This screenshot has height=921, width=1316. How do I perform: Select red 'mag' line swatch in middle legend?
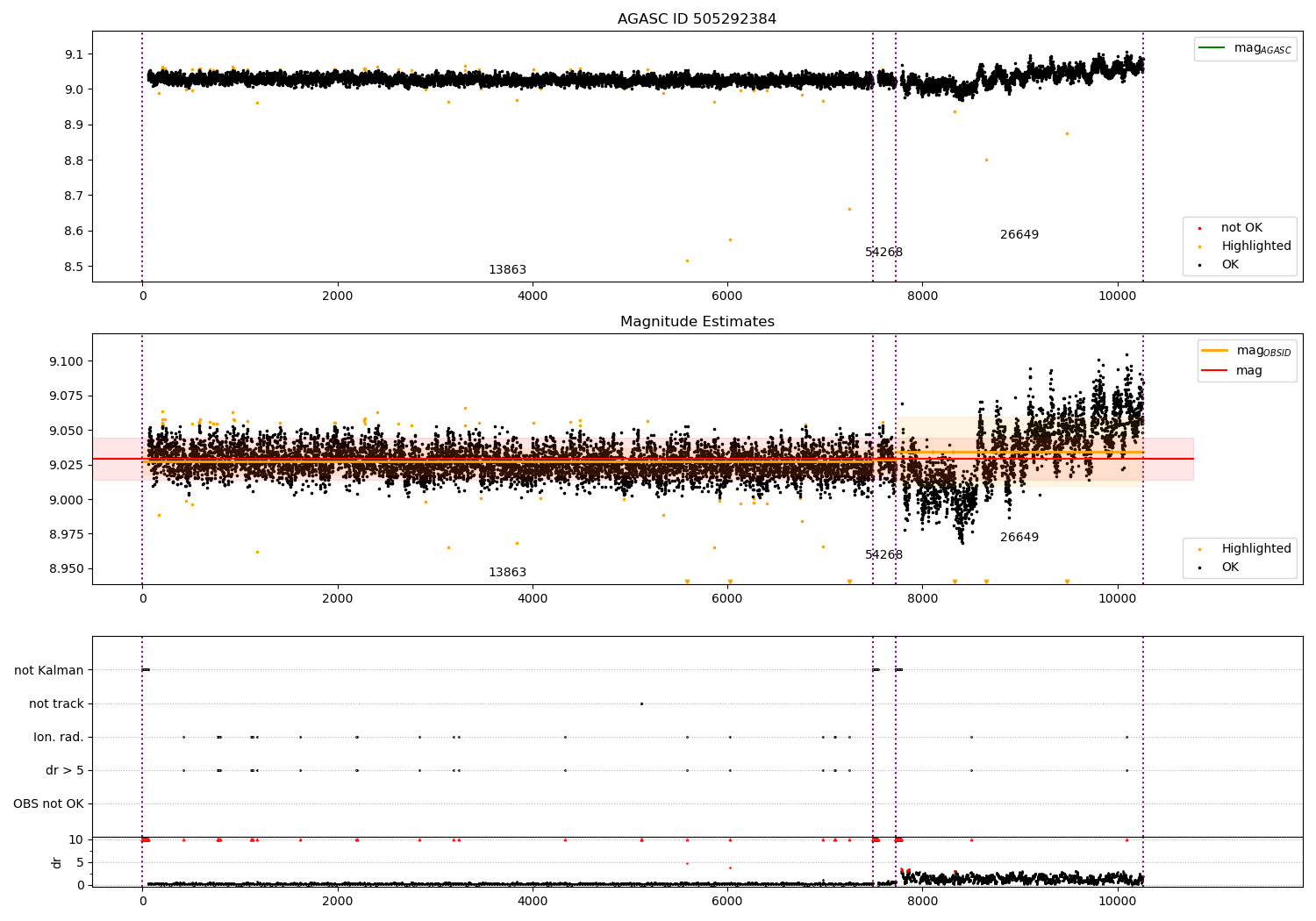coord(1215,370)
